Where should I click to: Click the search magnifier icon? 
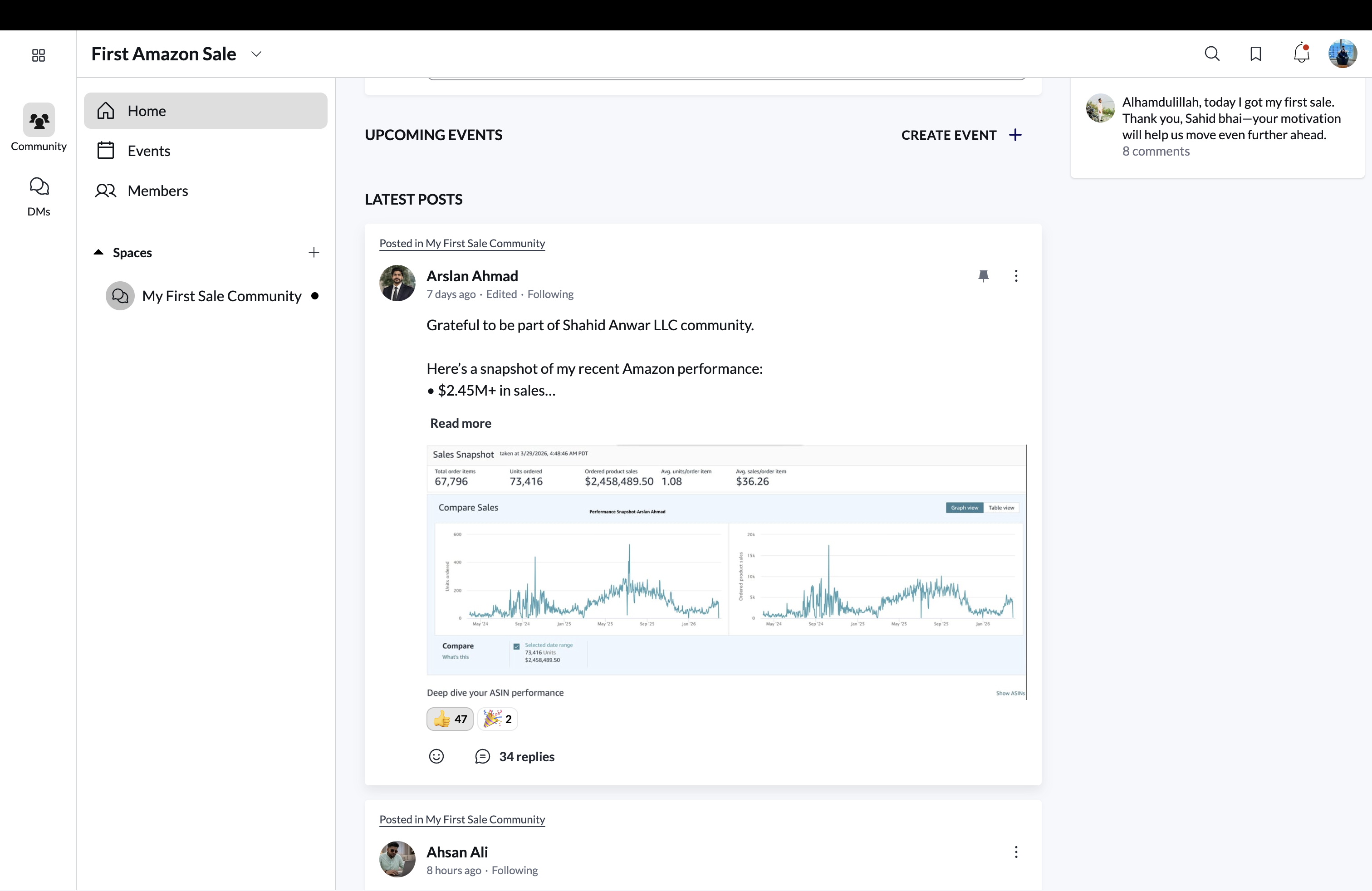point(1212,54)
